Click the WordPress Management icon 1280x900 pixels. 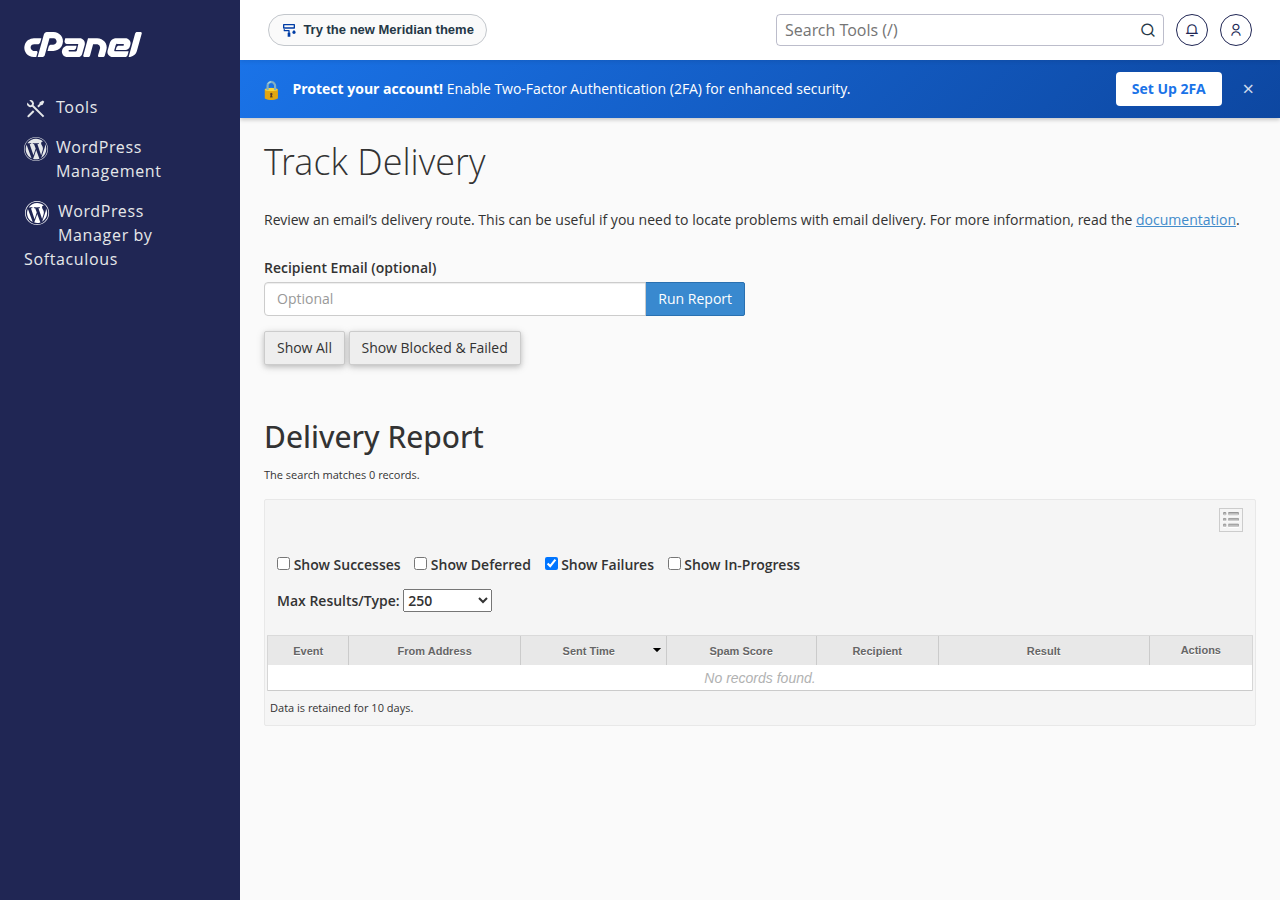36,149
